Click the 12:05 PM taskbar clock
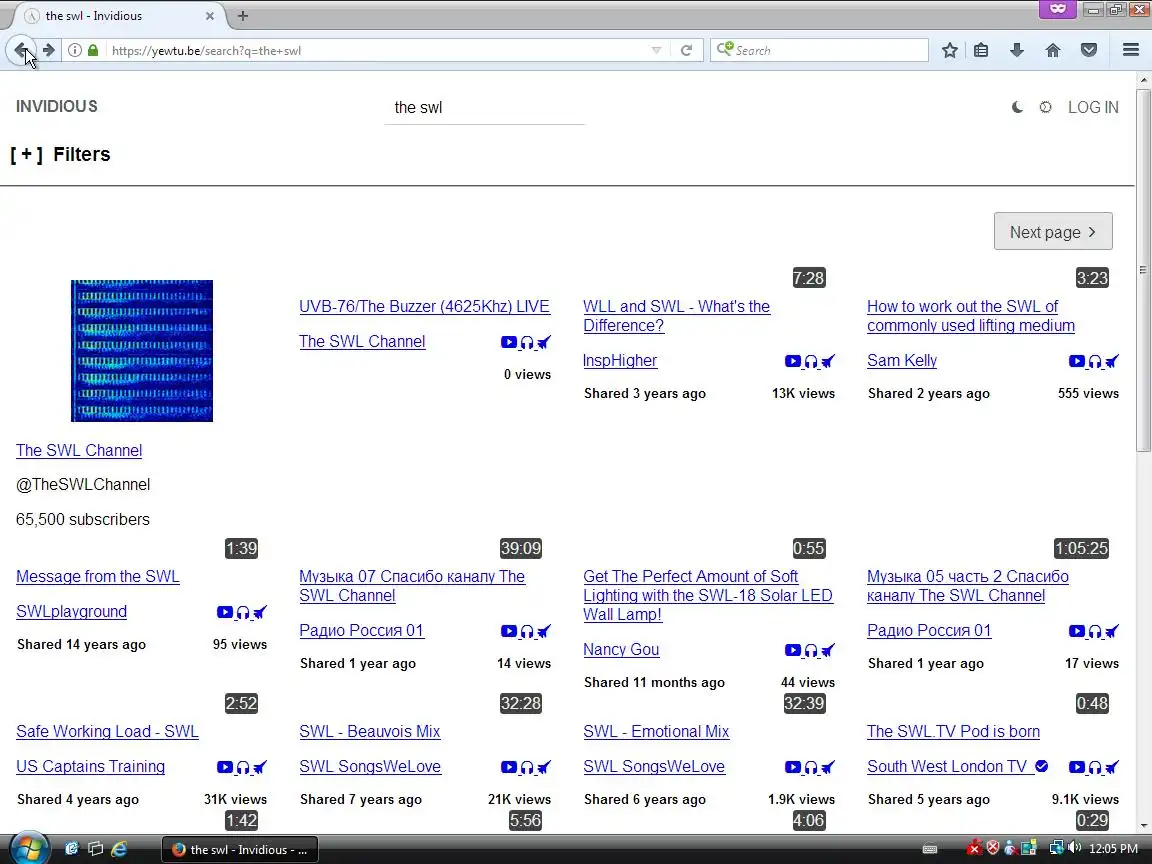The image size is (1152, 864). (x=1113, y=849)
